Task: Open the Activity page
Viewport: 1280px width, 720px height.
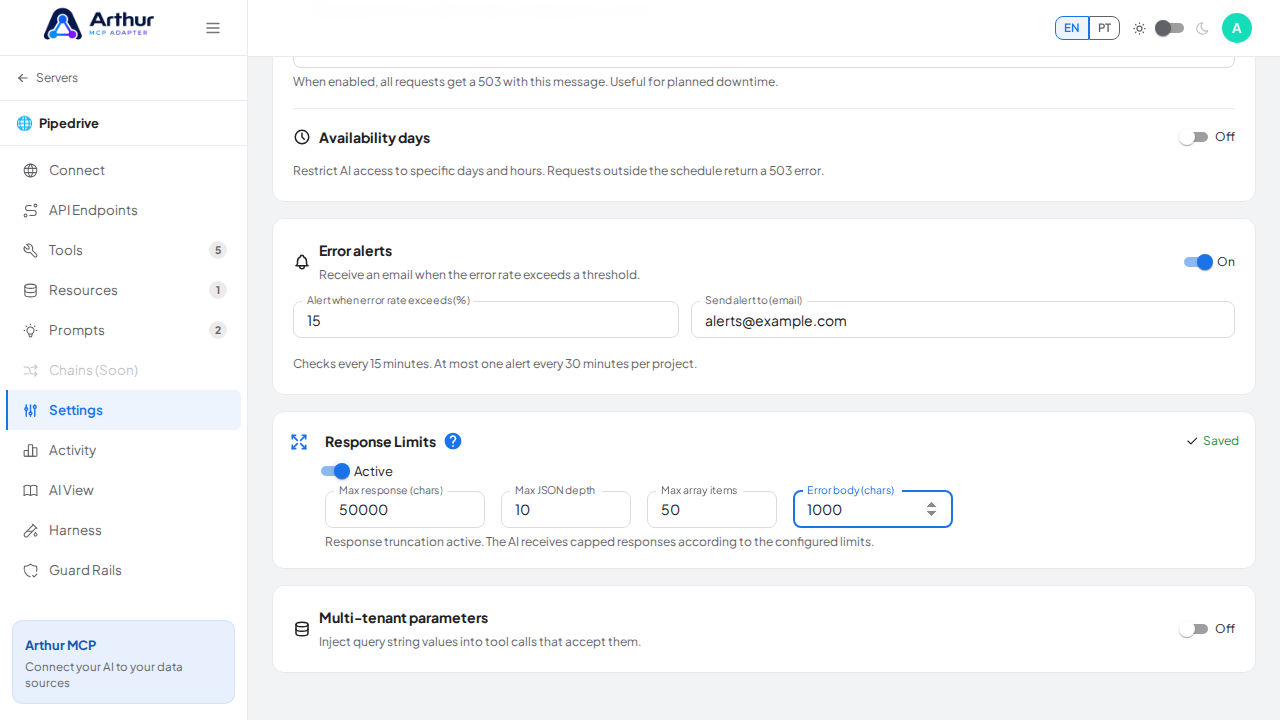Action: [x=123, y=450]
